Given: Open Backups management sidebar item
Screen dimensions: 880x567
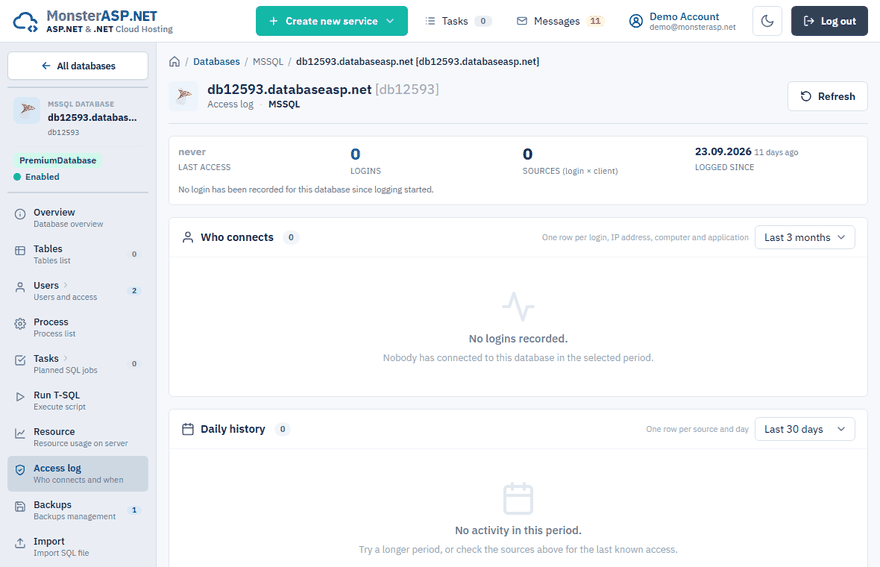Looking at the screenshot, I should 78,510.
